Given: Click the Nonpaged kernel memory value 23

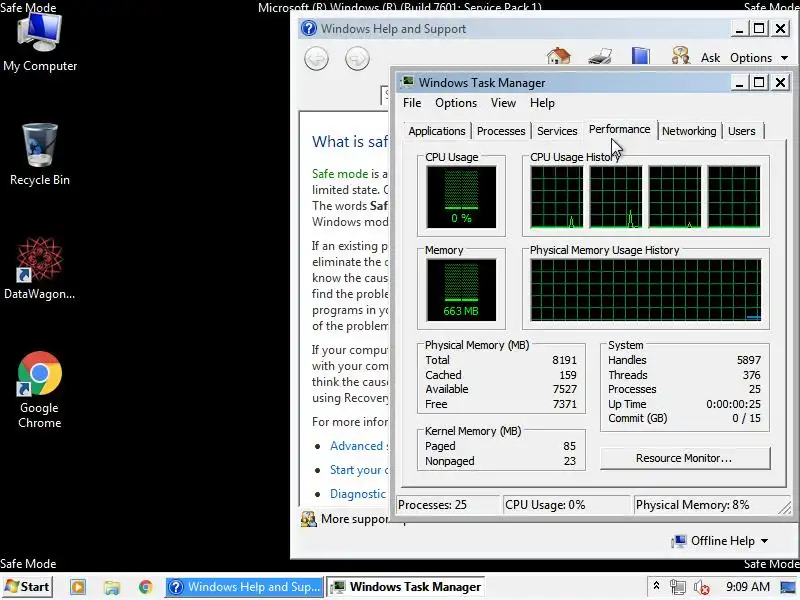Looking at the screenshot, I should pos(569,461).
